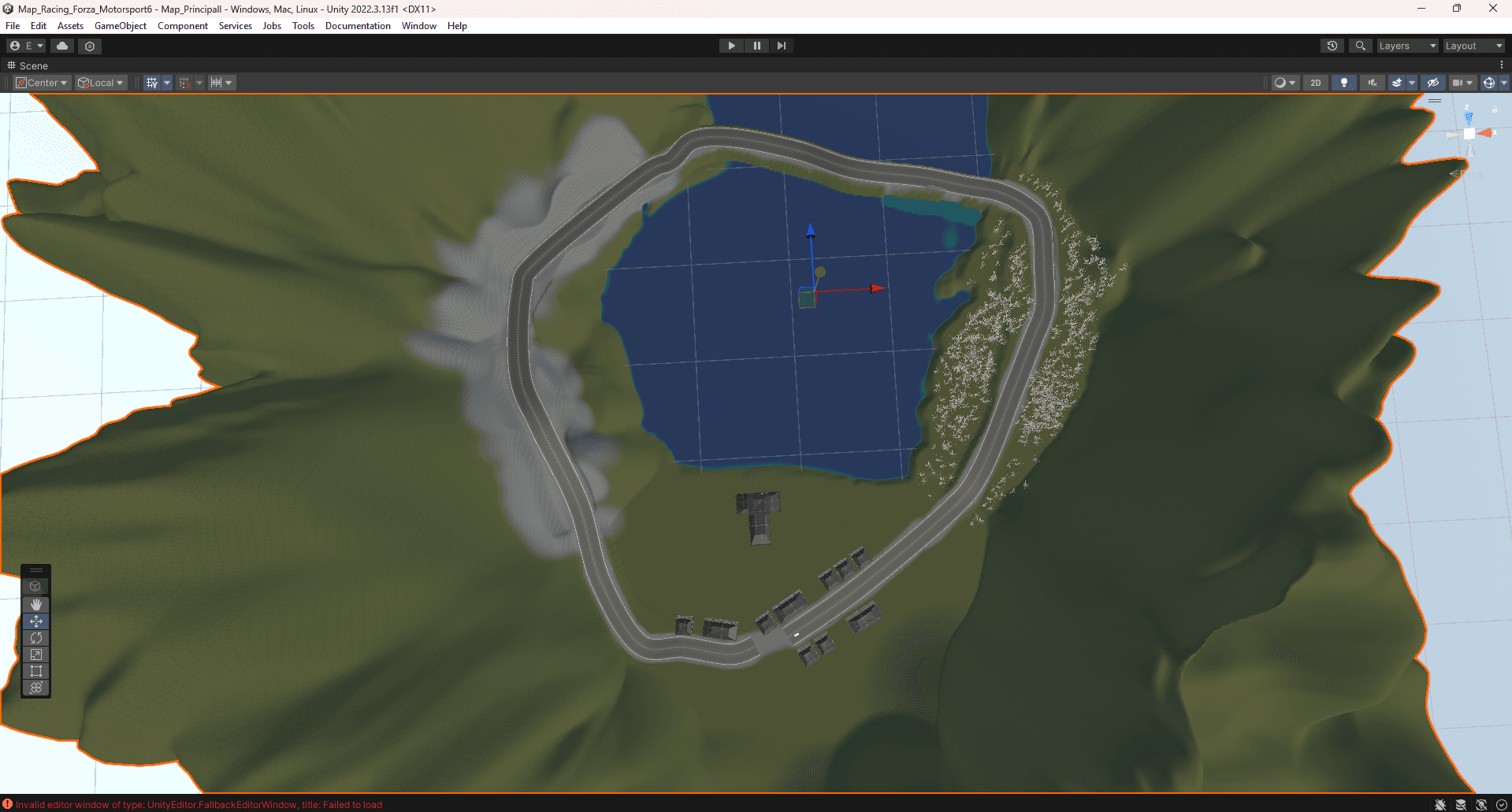
Task: Click the orientation gizmo center cube
Action: click(x=1469, y=134)
